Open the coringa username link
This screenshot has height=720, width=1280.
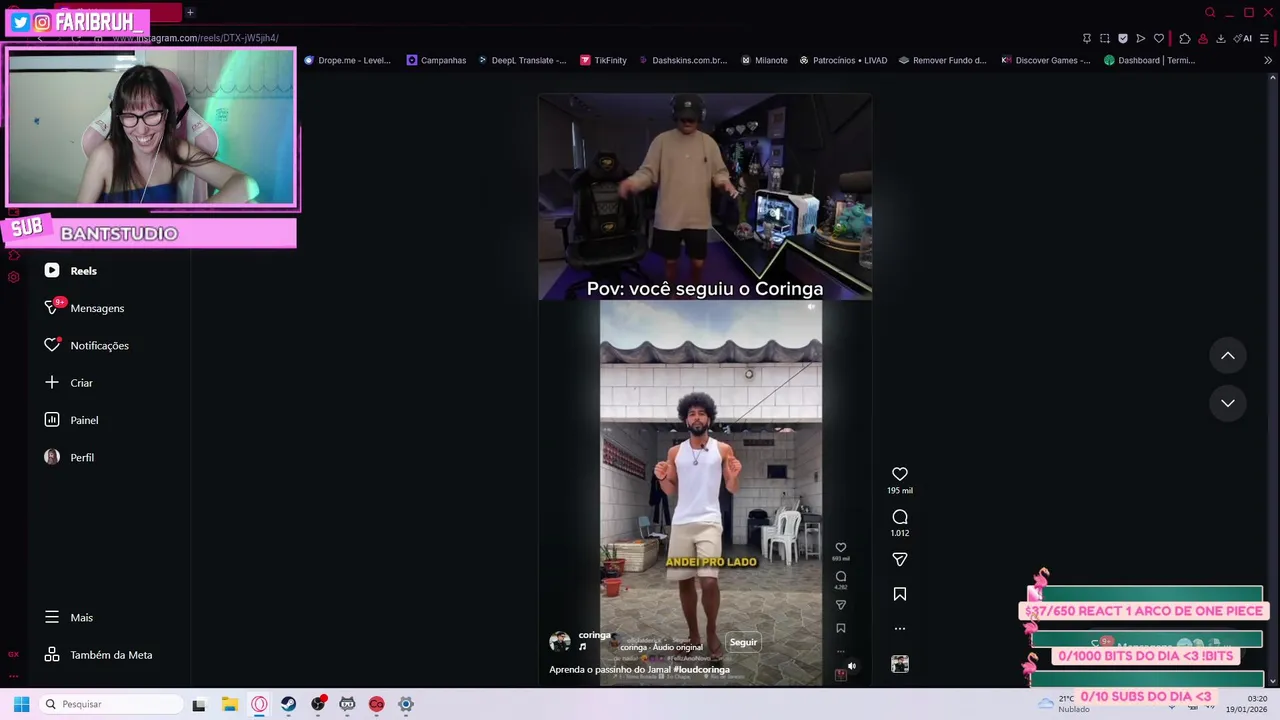click(594, 635)
